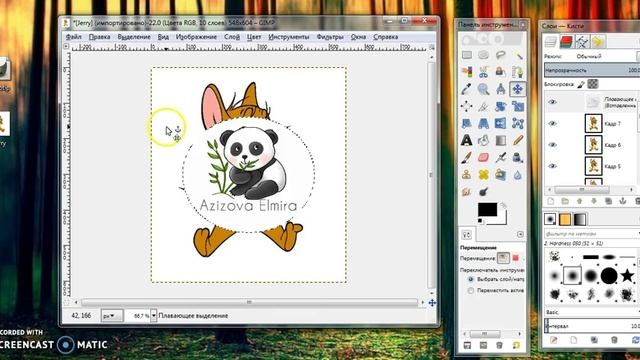The width and height of the screenshot is (640, 360).
Task: Select the Clone stamp tool
Action: click(x=467, y=175)
